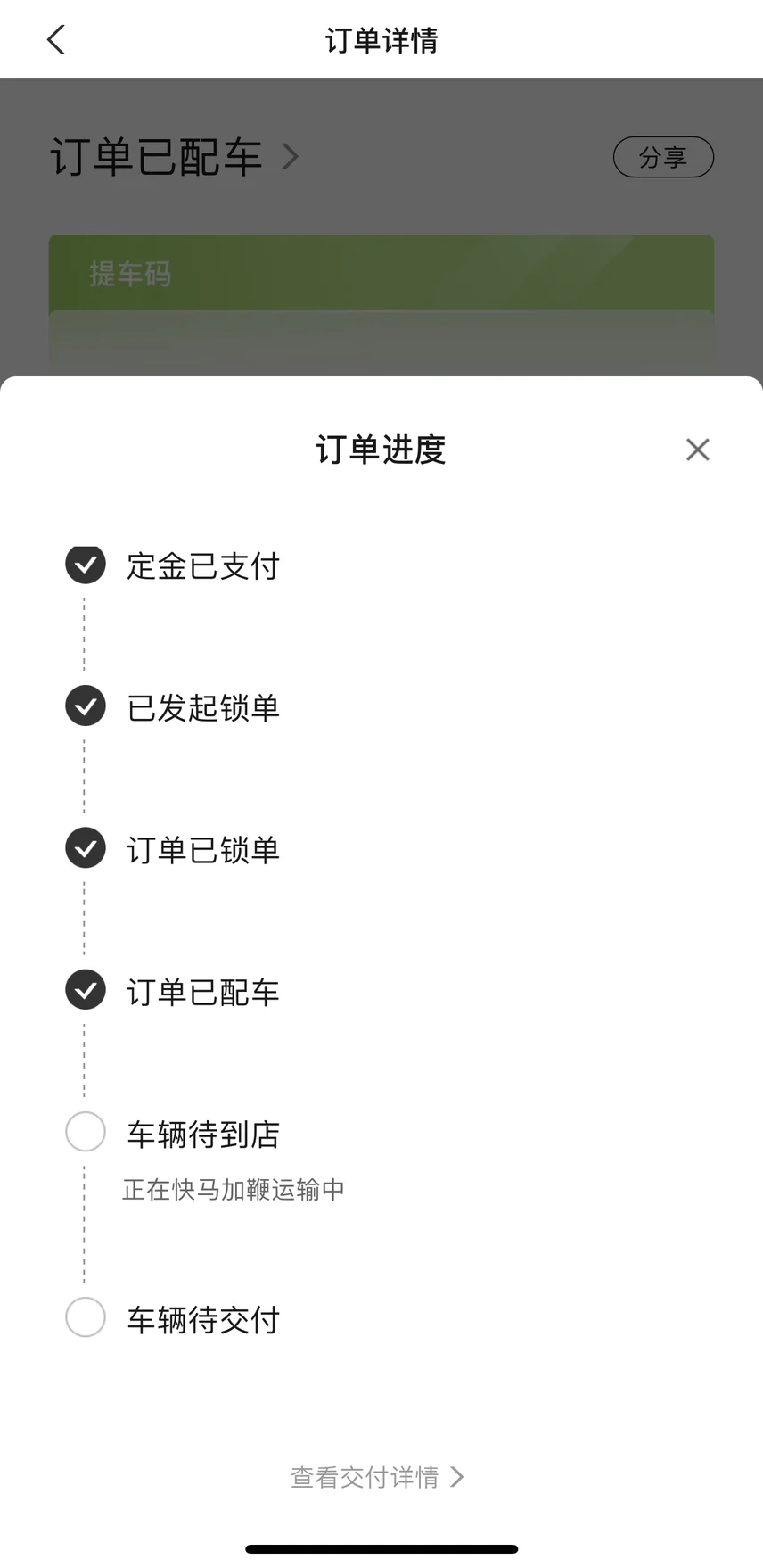The height and width of the screenshot is (1568, 763).
Task: Tap the 车辆待交付 step label
Action: click(203, 1319)
